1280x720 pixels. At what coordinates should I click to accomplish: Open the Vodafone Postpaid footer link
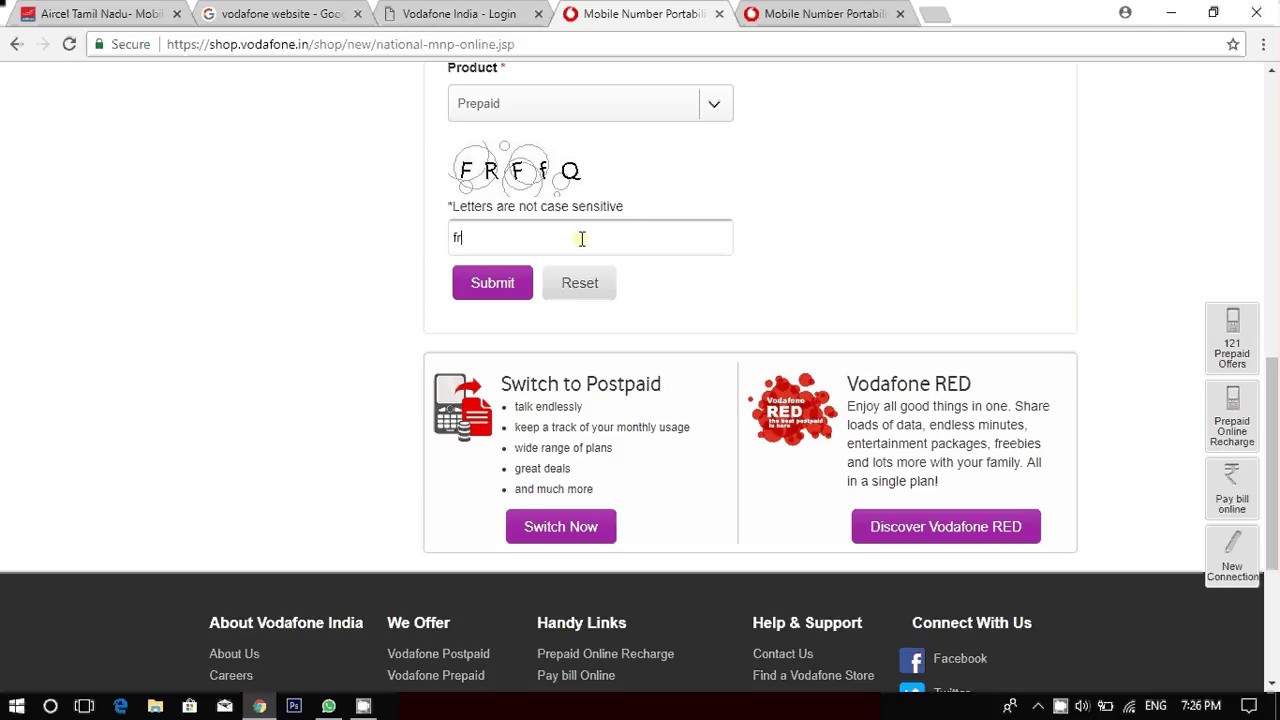tap(438, 654)
